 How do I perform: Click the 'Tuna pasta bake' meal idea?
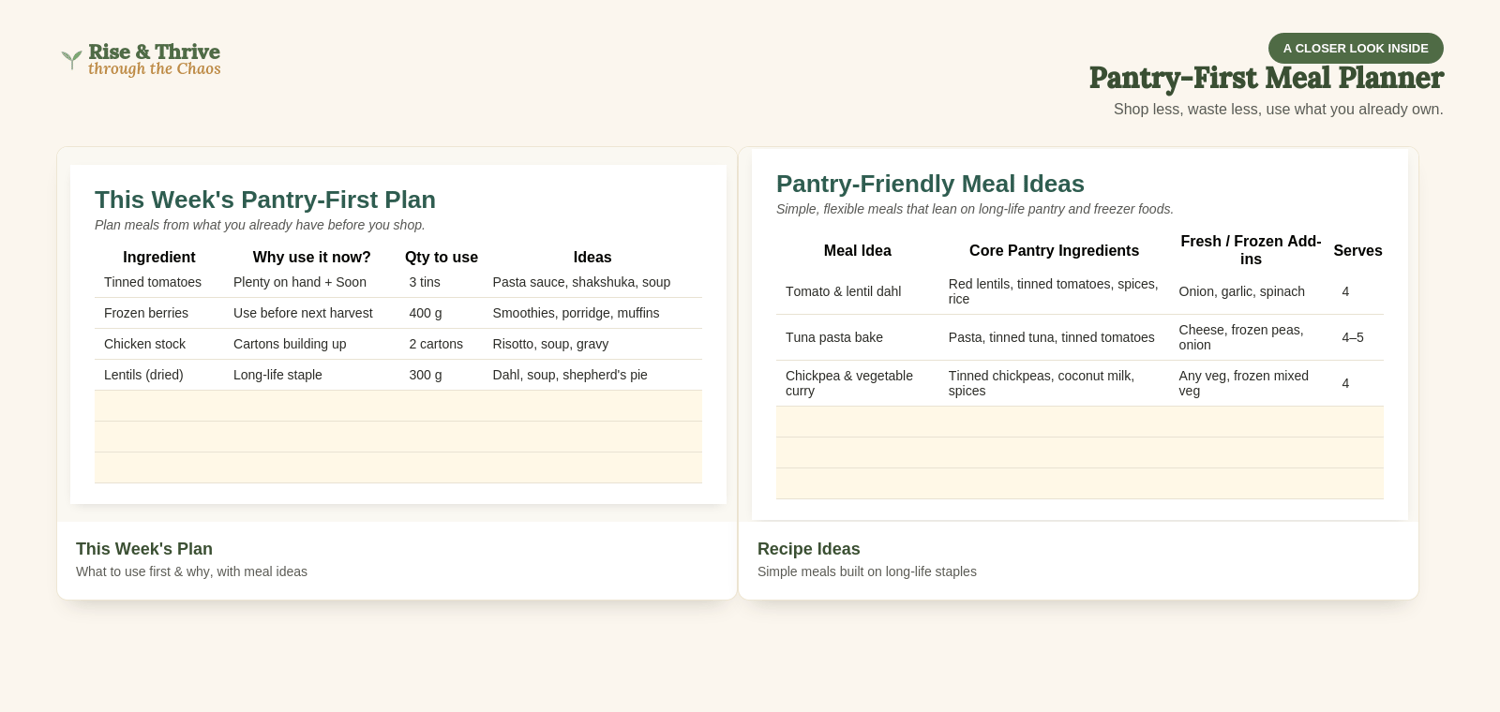point(834,338)
